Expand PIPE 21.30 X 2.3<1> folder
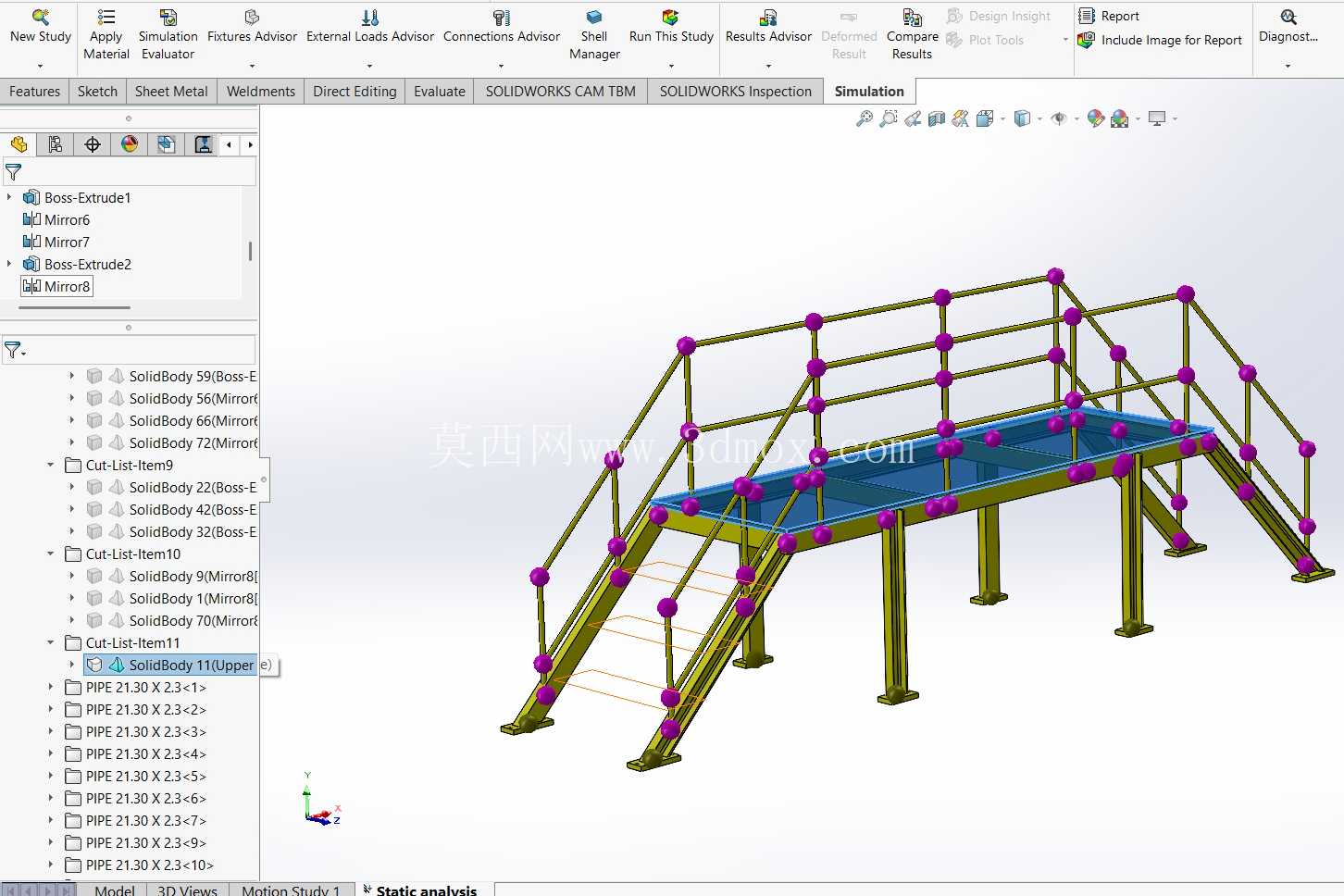1344x896 pixels. [x=51, y=687]
